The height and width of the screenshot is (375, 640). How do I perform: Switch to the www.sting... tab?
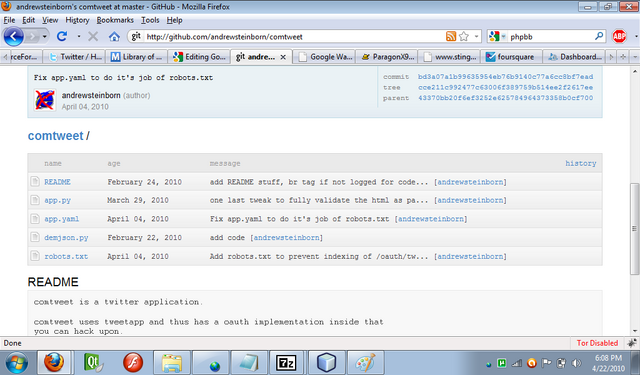(x=450, y=57)
